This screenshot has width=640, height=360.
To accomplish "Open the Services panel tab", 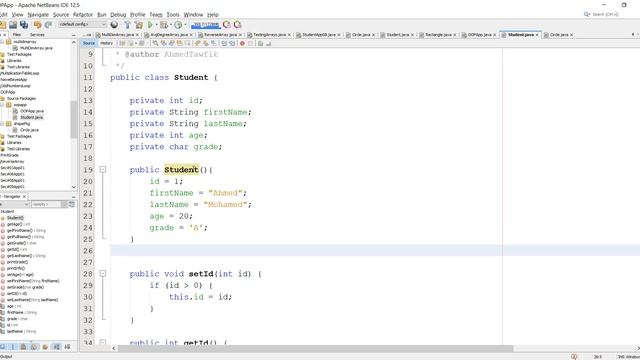I will pos(37,35).
